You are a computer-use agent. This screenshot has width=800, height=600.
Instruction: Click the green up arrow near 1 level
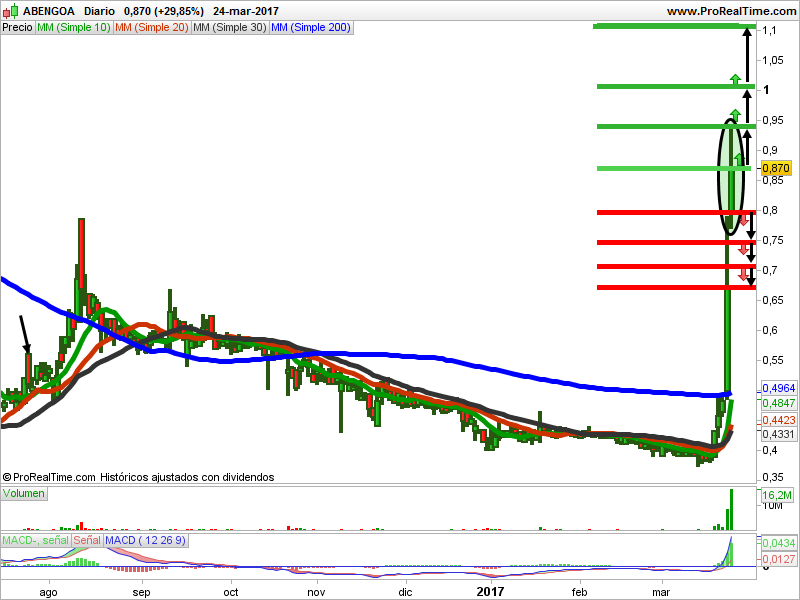point(735,79)
